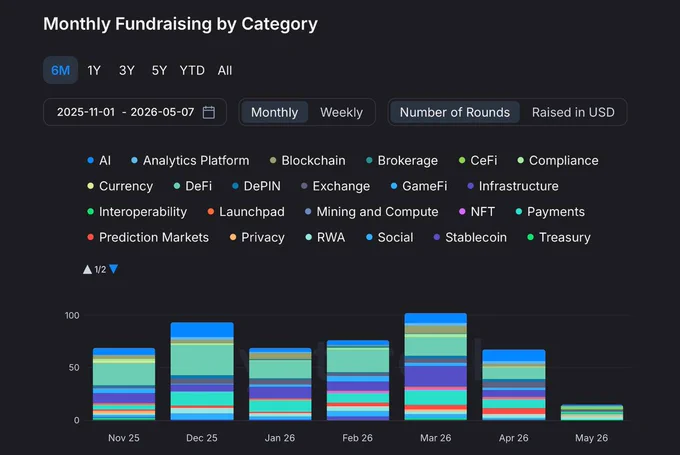Toggle Blockchain legend series
Viewport: 680px width, 455px height.
307,160
